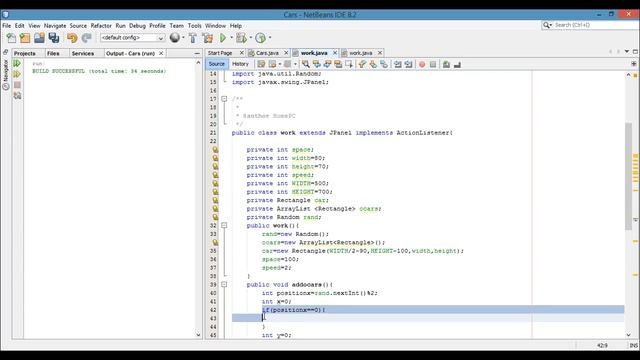Viewport: 640px width, 360px height.
Task: Click the Open Project toolbar icon
Action: pos(39,38)
